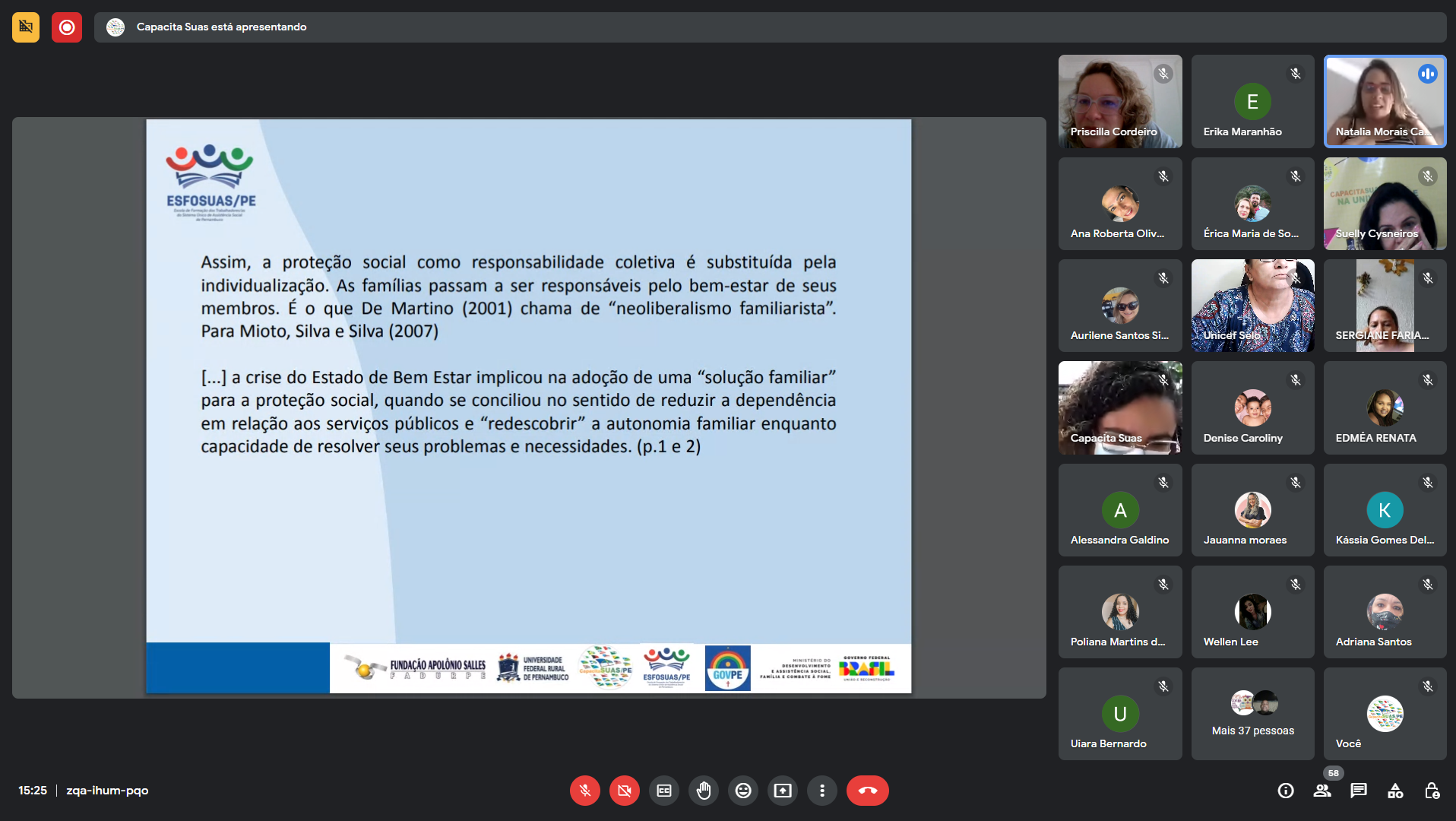The image size is (1456, 821).
Task: Click the yellow icon in the top-left corner
Action: click(26, 27)
